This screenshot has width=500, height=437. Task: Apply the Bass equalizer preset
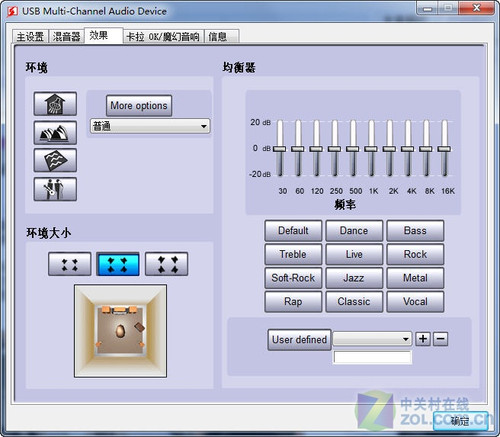(415, 231)
